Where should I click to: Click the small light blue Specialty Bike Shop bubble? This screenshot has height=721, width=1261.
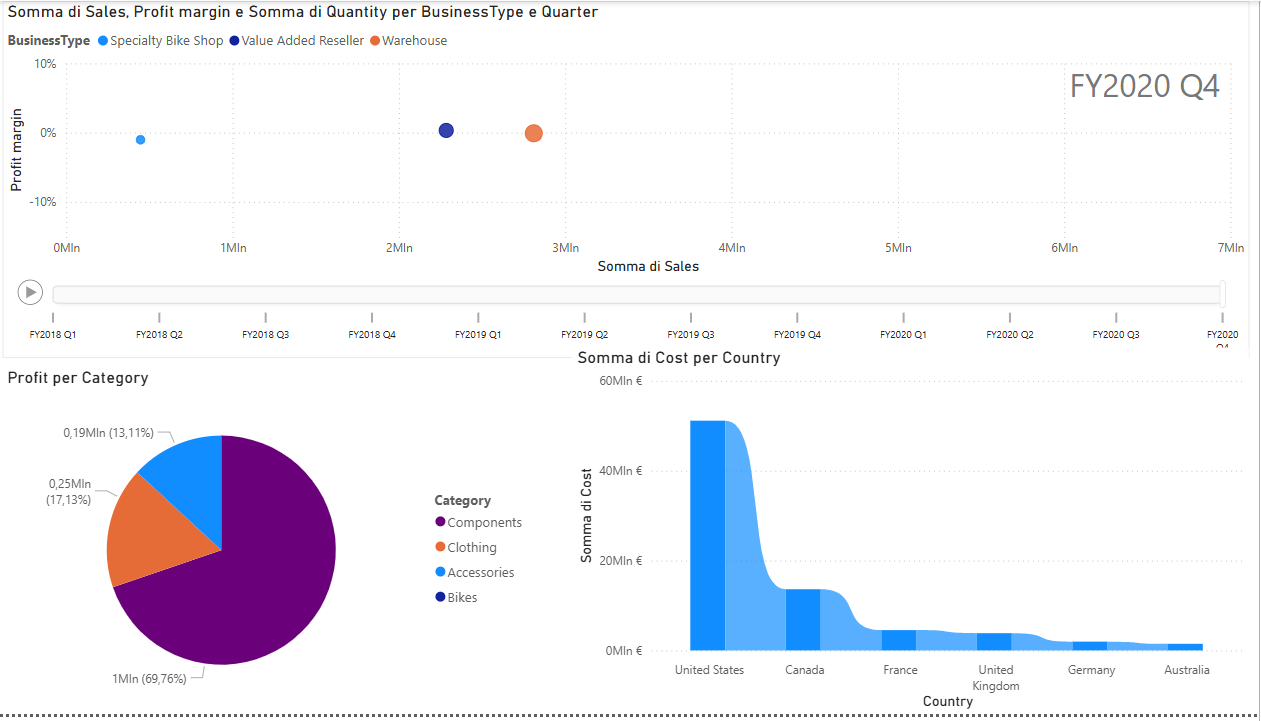141,140
